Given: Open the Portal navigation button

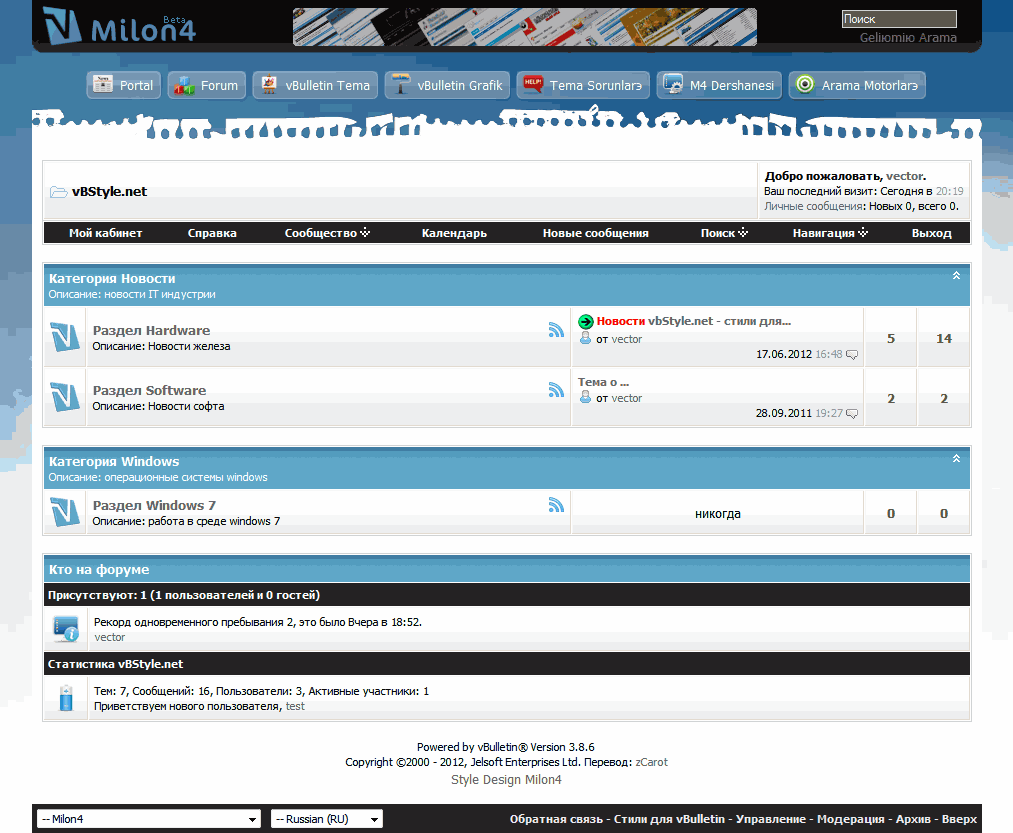Looking at the screenshot, I should (123, 85).
